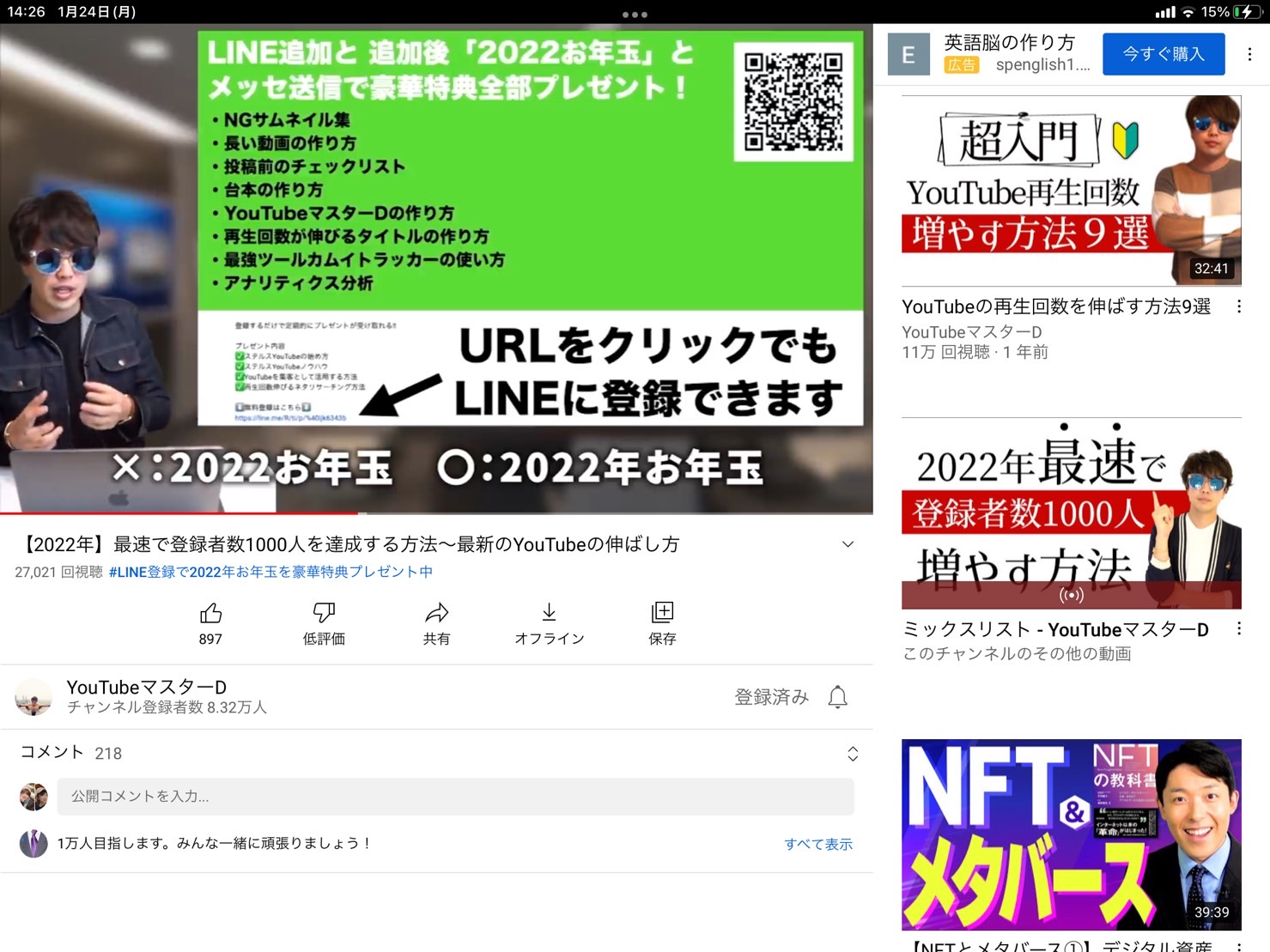This screenshot has width=1270, height=952.
Task: Click 今すぐ購入 ad button
Action: tap(1164, 54)
